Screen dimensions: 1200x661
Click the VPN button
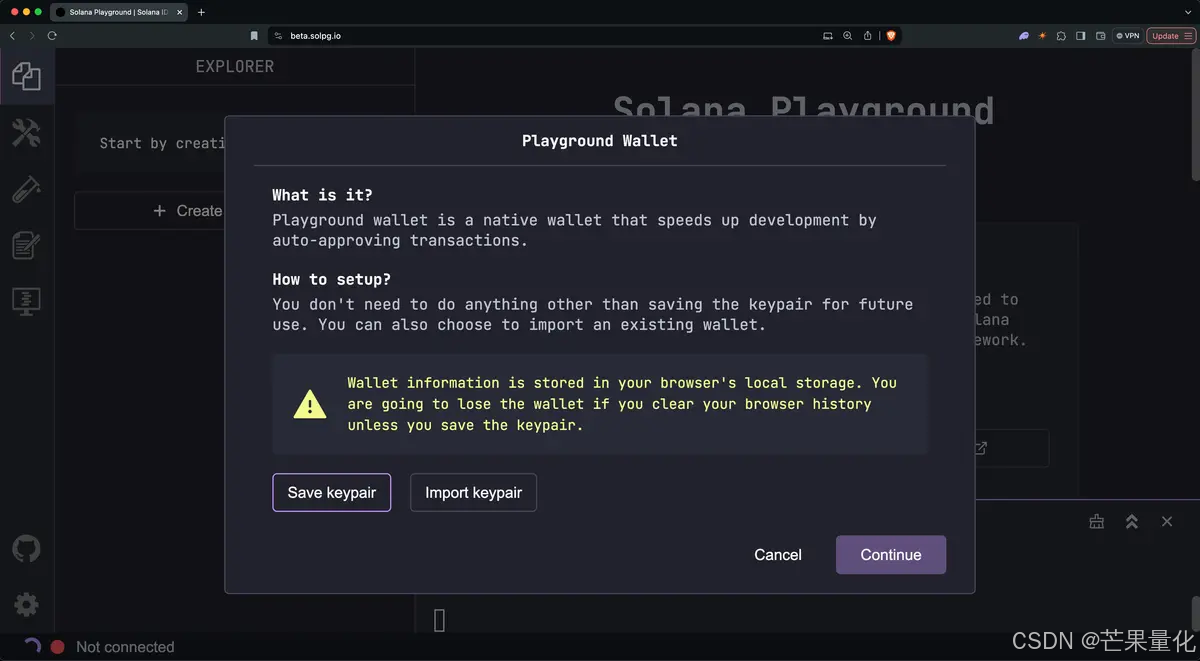pyautogui.click(x=1128, y=35)
